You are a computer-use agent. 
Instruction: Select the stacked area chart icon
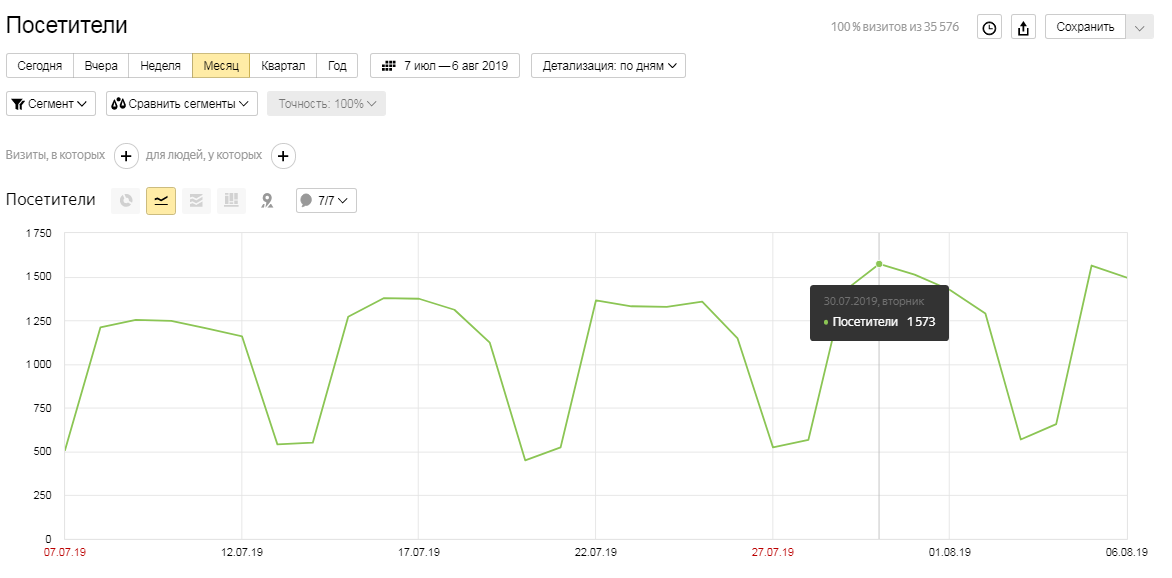pyautogui.click(x=196, y=200)
